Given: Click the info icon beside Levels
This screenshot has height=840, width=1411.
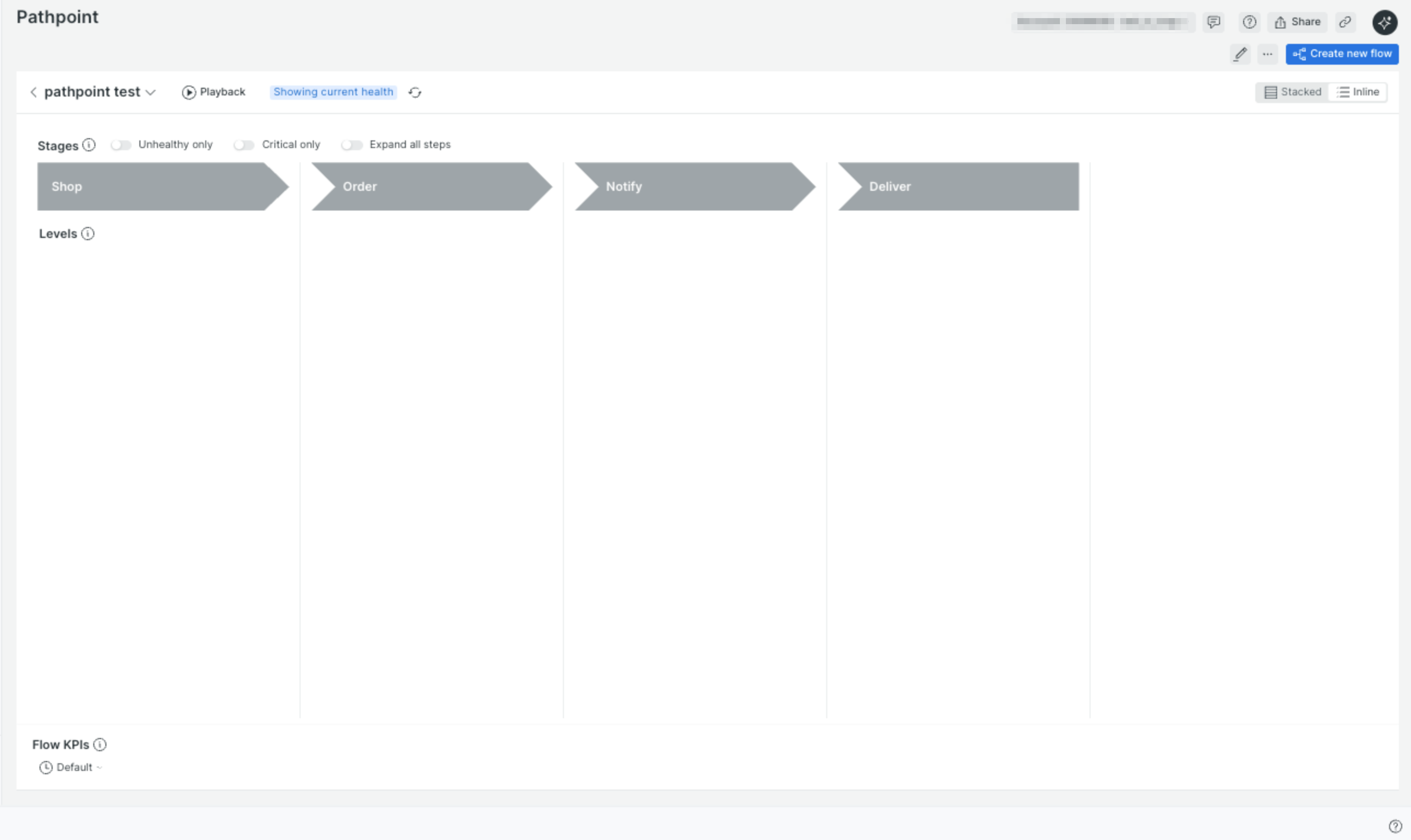Looking at the screenshot, I should click(88, 234).
